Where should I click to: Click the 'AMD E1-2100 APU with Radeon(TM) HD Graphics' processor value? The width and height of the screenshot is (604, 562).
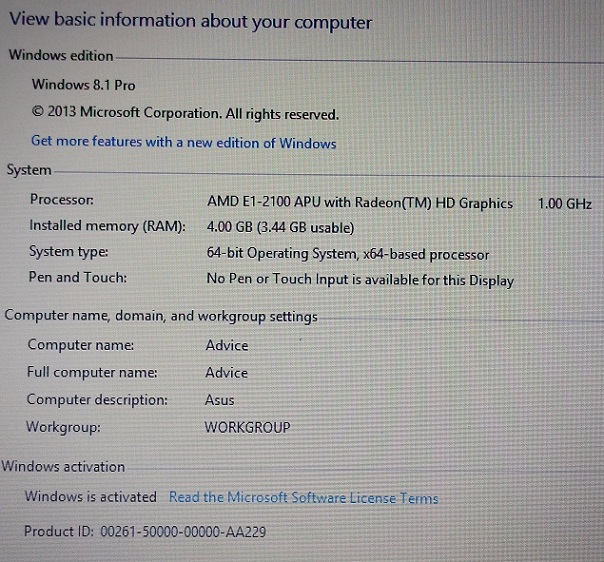click(x=360, y=203)
